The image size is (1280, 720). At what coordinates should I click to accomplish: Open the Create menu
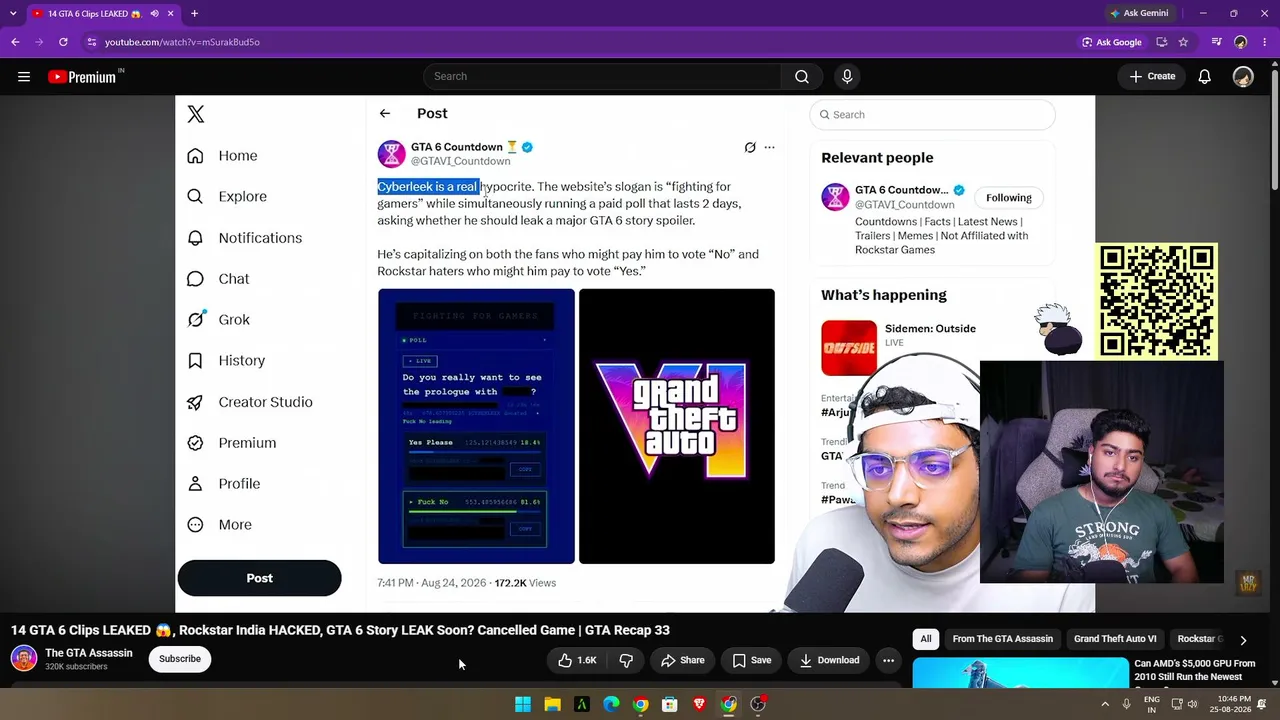point(1152,76)
